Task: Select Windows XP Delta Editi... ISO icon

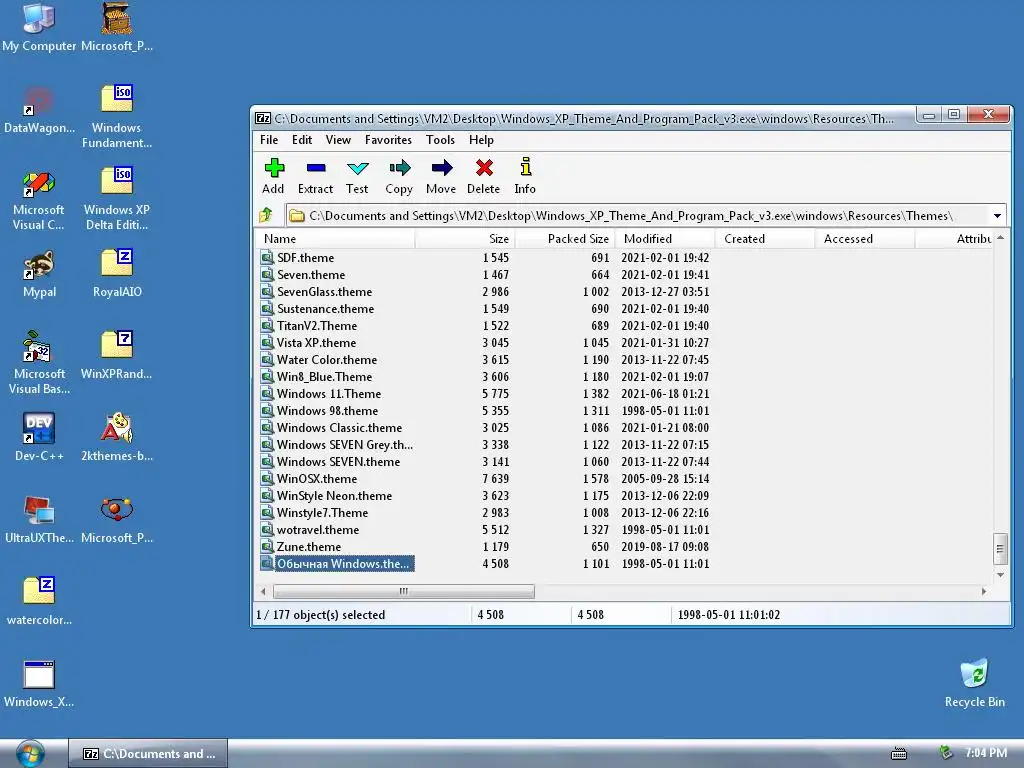Action: click(117, 199)
